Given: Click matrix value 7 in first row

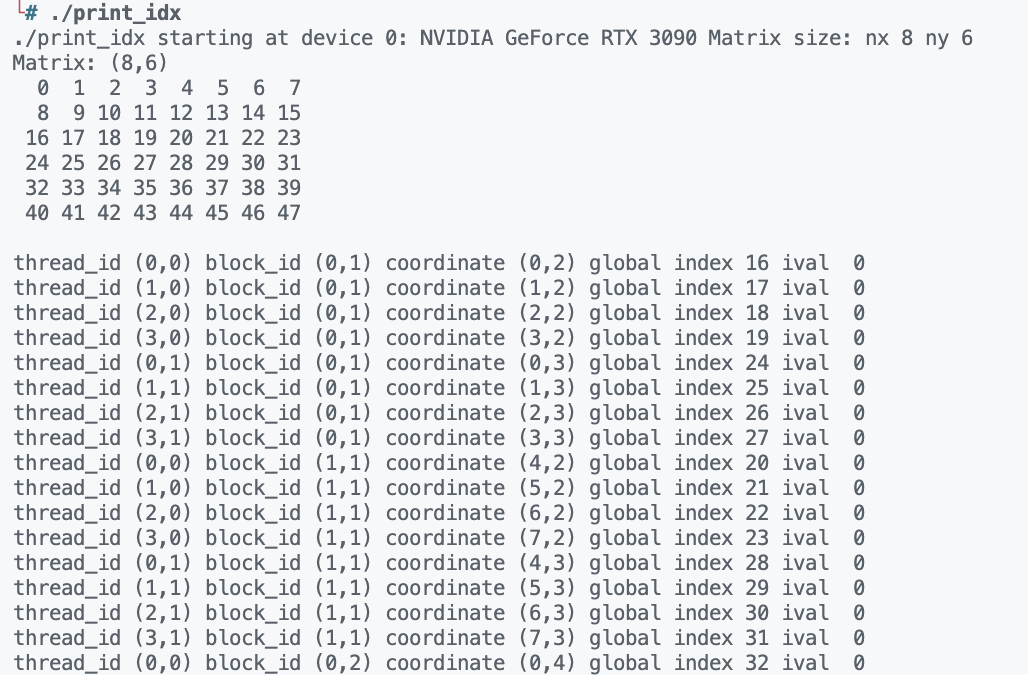Looking at the screenshot, I should (295, 88).
